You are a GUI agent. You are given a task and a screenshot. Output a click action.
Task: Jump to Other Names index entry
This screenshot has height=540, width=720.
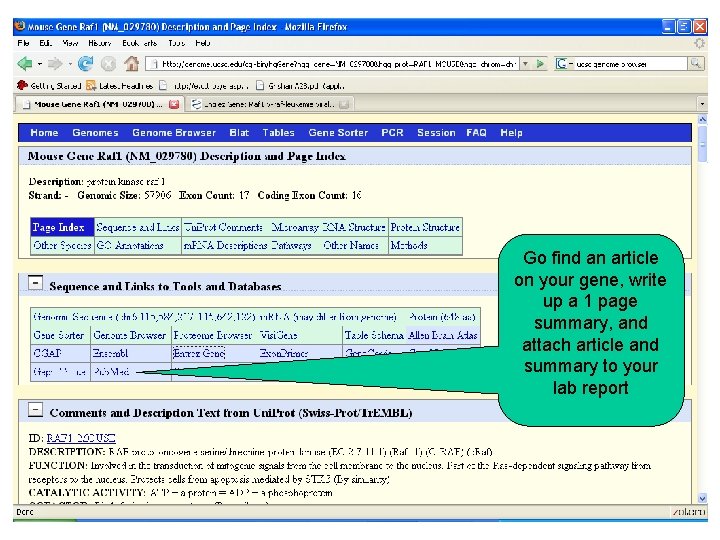pyautogui.click(x=351, y=245)
